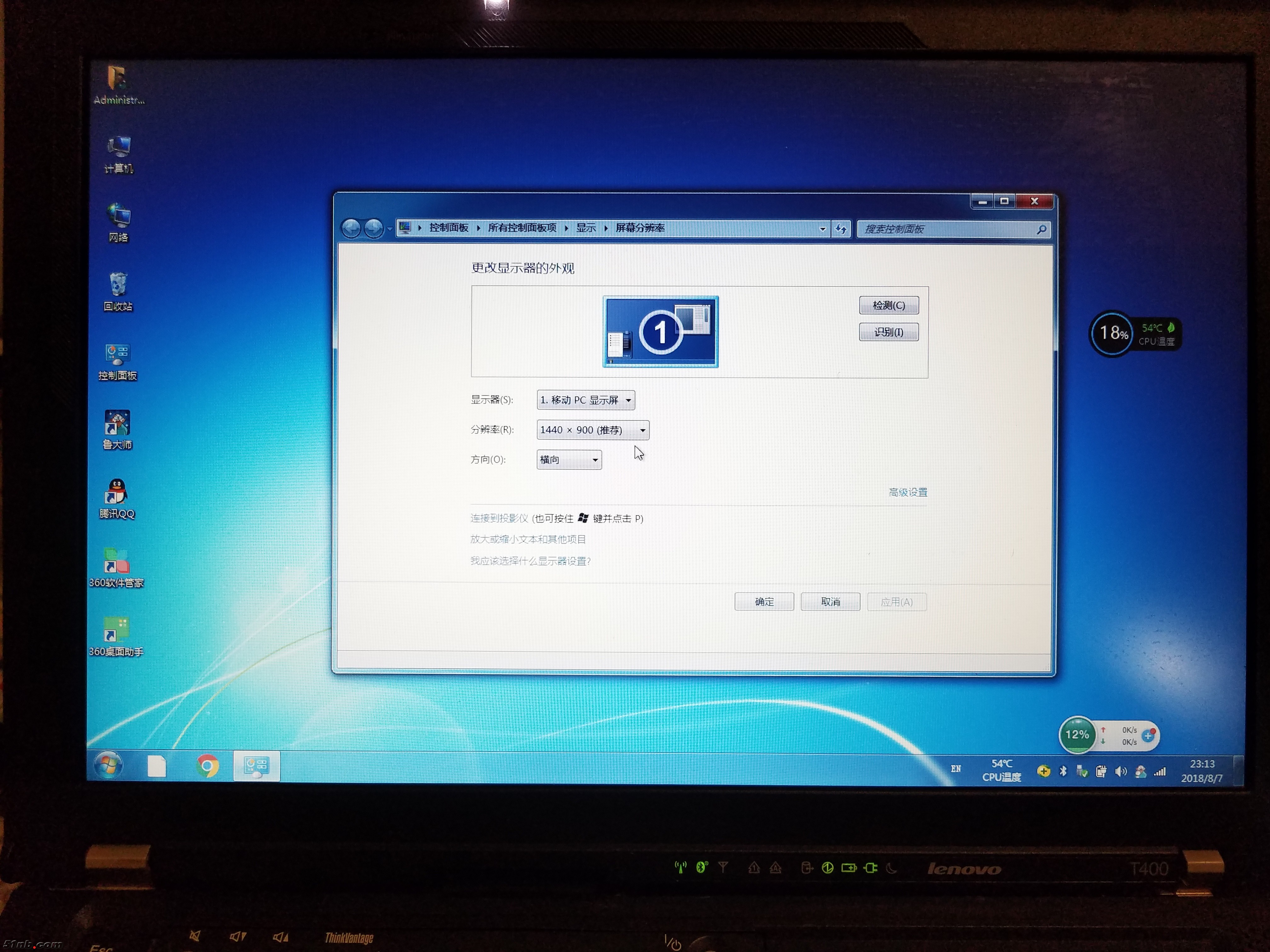Screen dimensions: 1270x952
Task: Click the 应用(A) apply button
Action: tap(897, 602)
